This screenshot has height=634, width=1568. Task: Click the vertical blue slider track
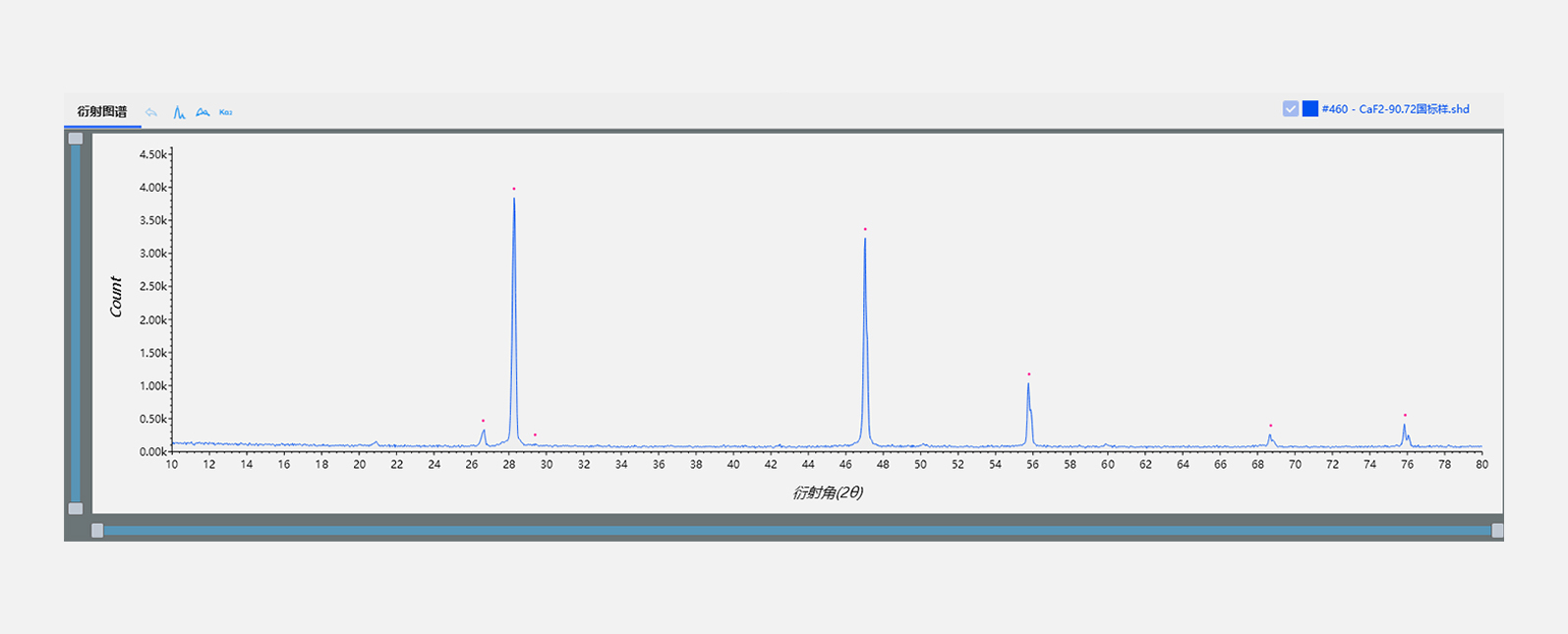[76, 323]
